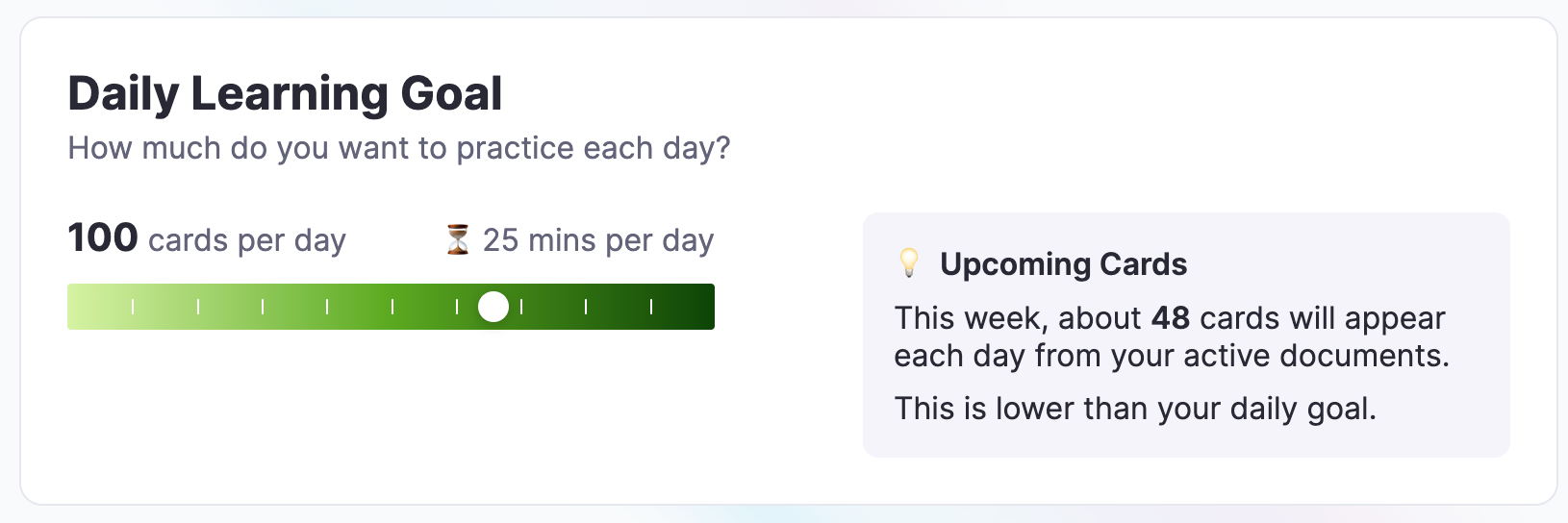The width and height of the screenshot is (1568, 523).
Task: Click the "Daily Learning Goal" heading
Action: point(285,93)
